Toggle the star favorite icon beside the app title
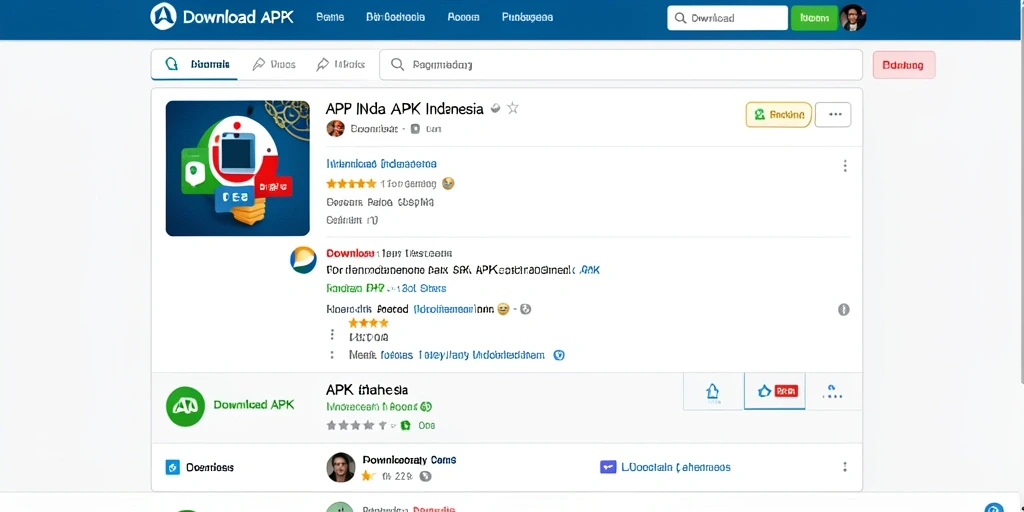 [513, 108]
